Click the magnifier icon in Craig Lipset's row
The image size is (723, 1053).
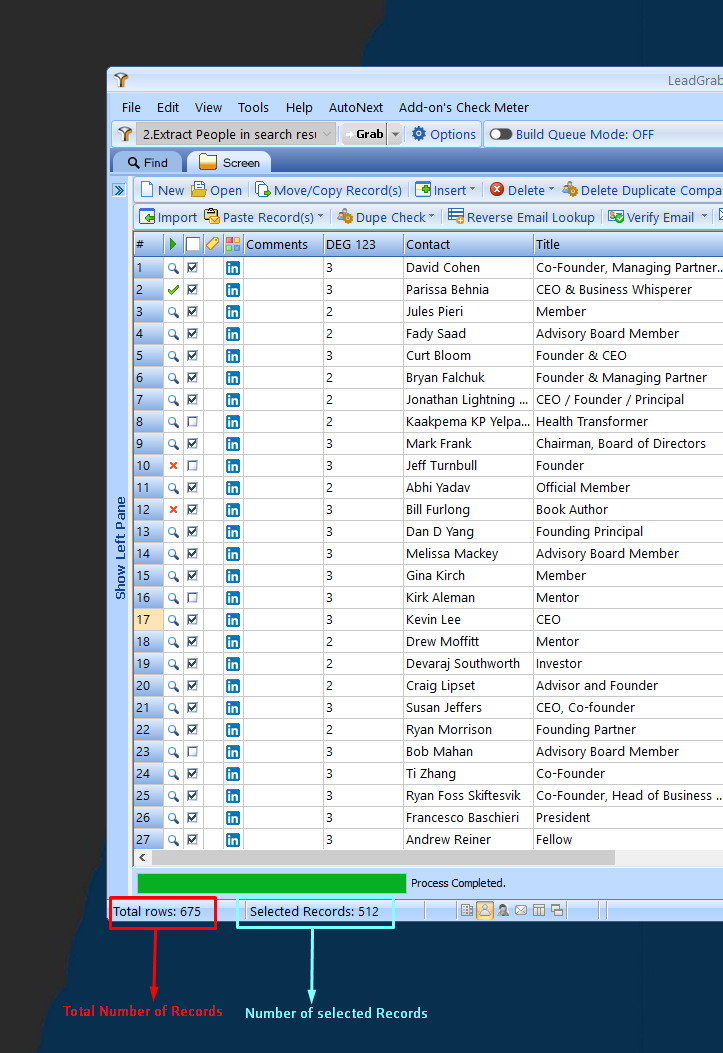(173, 686)
